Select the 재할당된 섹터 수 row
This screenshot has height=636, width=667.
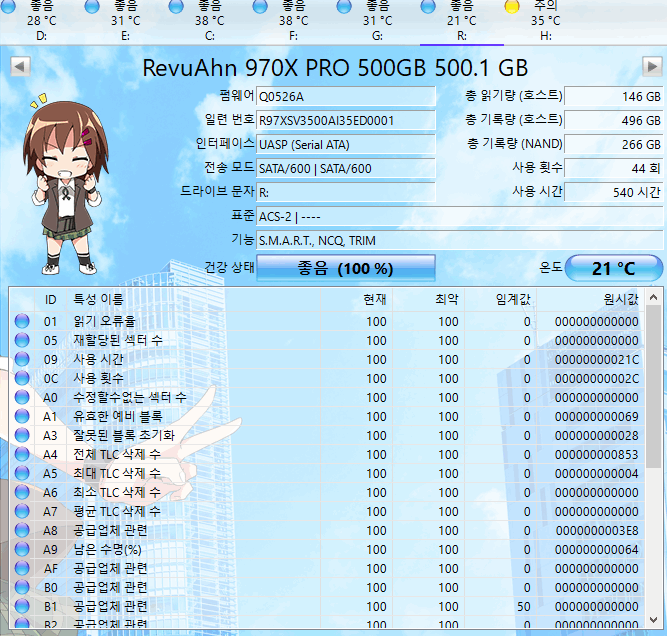coord(327,340)
